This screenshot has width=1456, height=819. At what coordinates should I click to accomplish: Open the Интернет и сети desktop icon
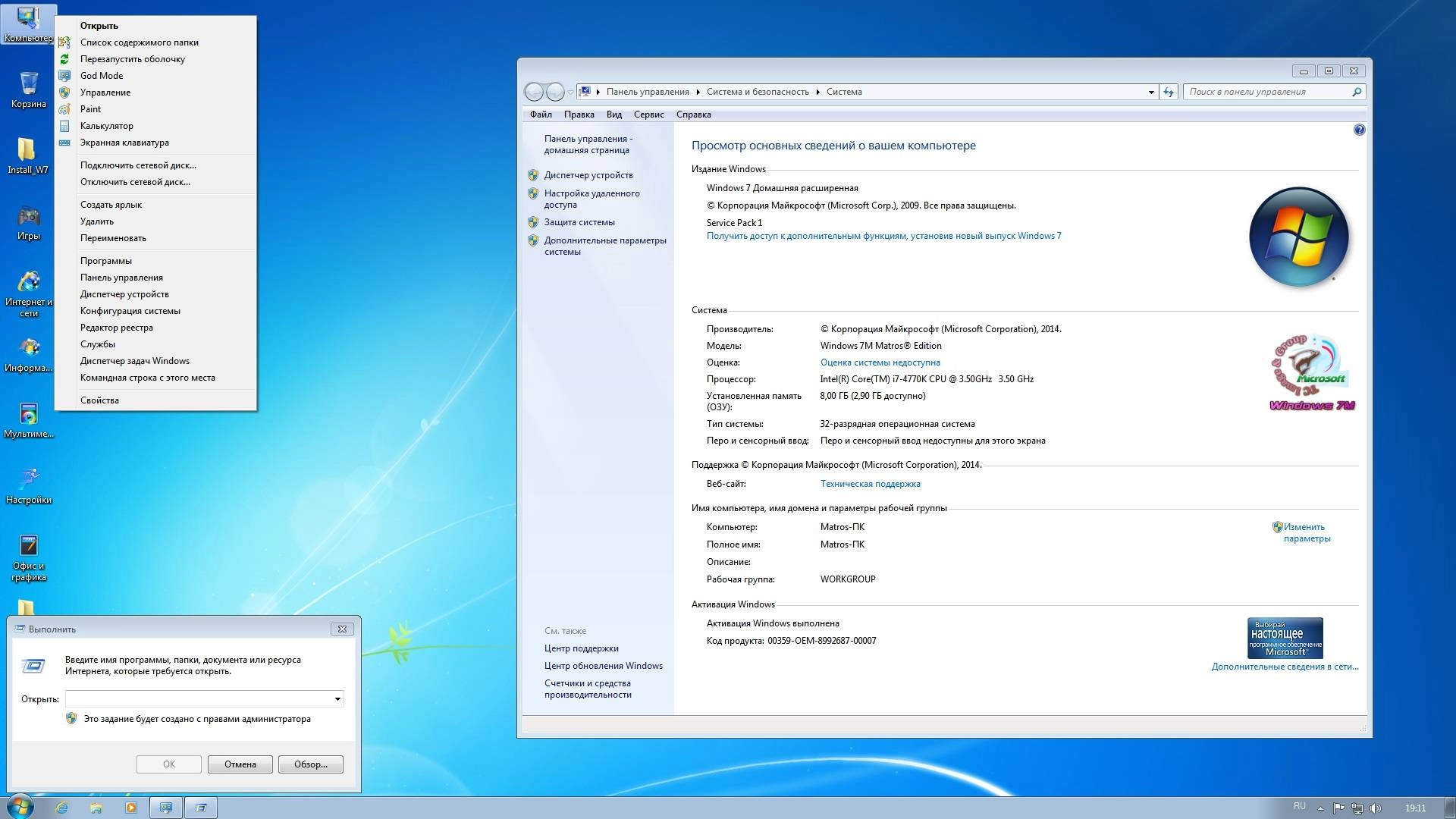coord(28,293)
